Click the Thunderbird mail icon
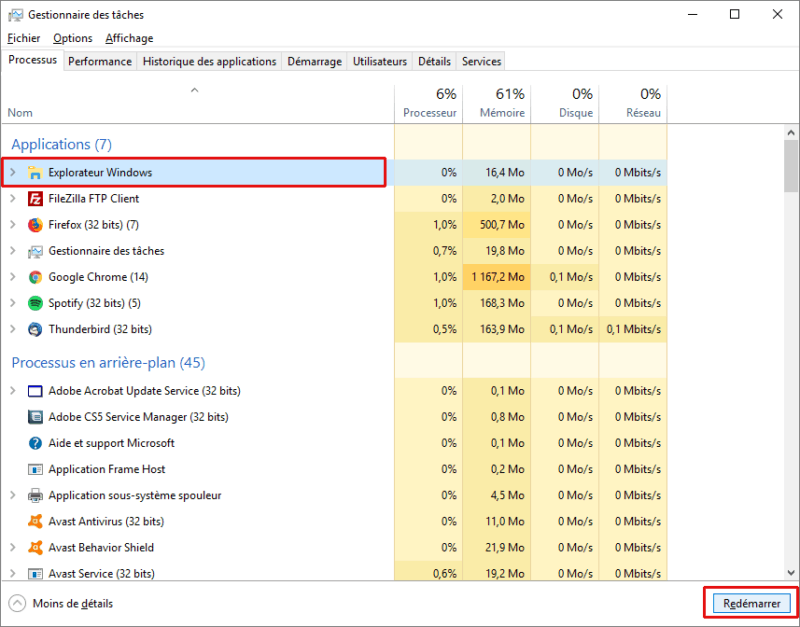The height and width of the screenshot is (627, 800). pos(36,329)
